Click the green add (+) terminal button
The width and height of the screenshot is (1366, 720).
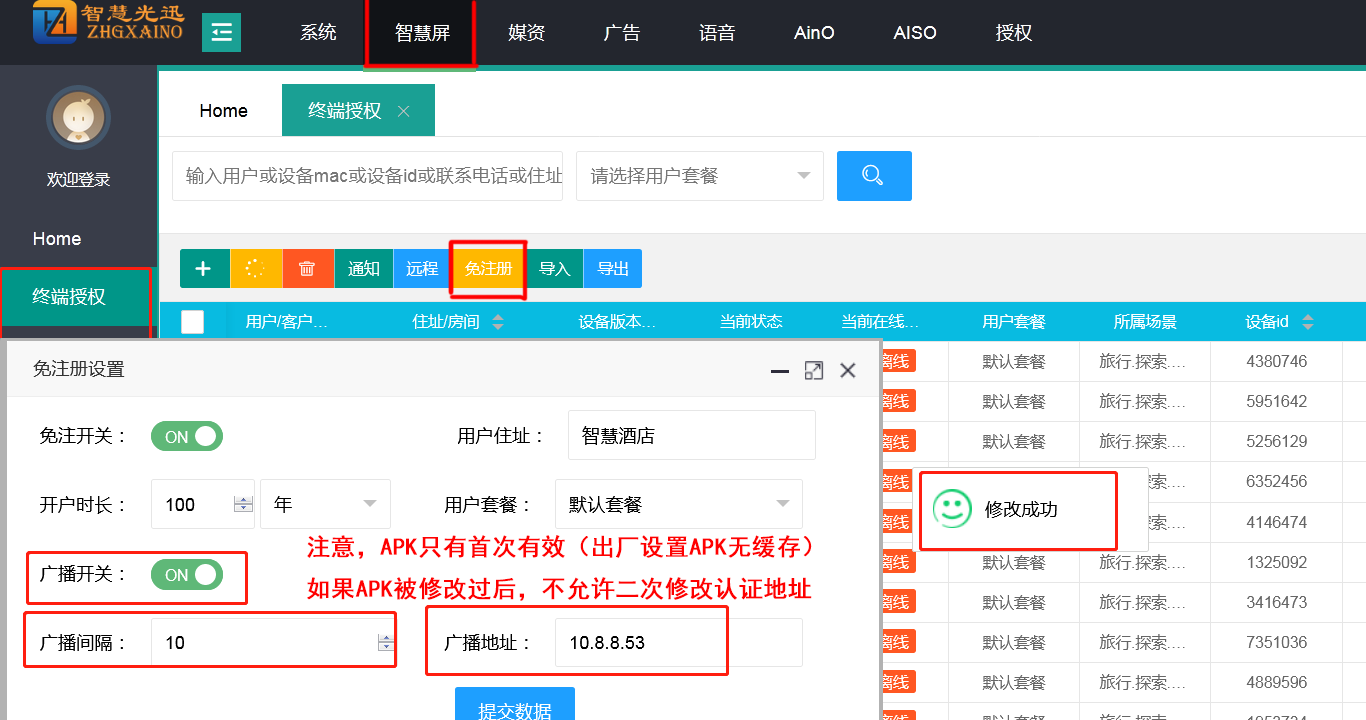(x=204, y=269)
